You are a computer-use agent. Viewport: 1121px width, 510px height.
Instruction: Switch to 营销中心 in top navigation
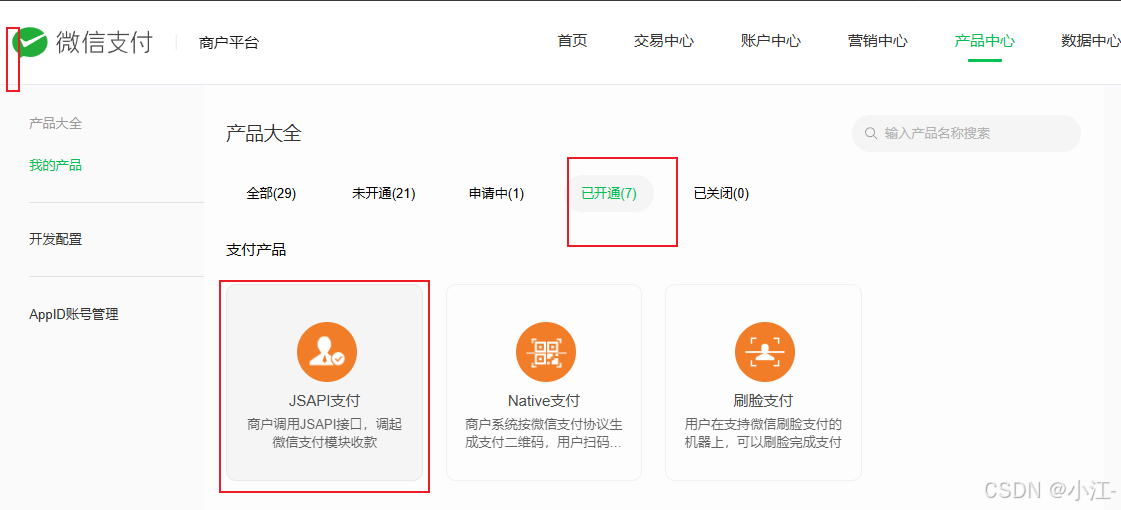tap(878, 41)
